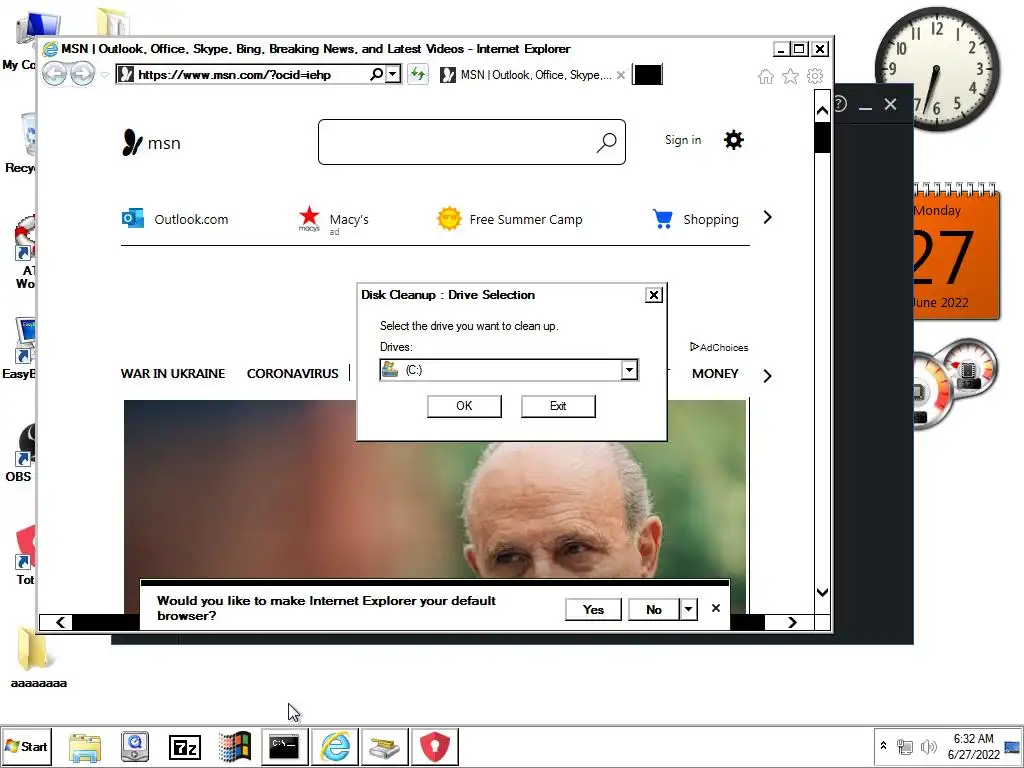
Task: Click the network tray icon
Action: 904,746
